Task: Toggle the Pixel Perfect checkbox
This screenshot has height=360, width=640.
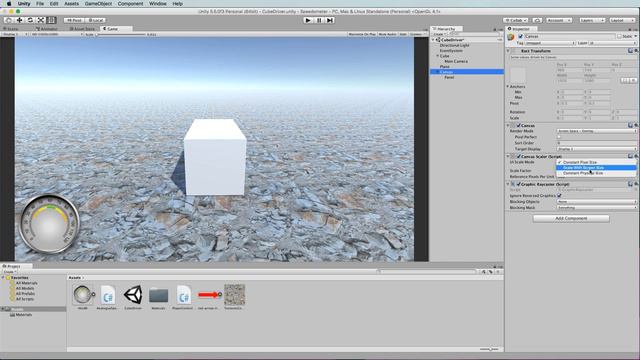Action: coord(559,137)
